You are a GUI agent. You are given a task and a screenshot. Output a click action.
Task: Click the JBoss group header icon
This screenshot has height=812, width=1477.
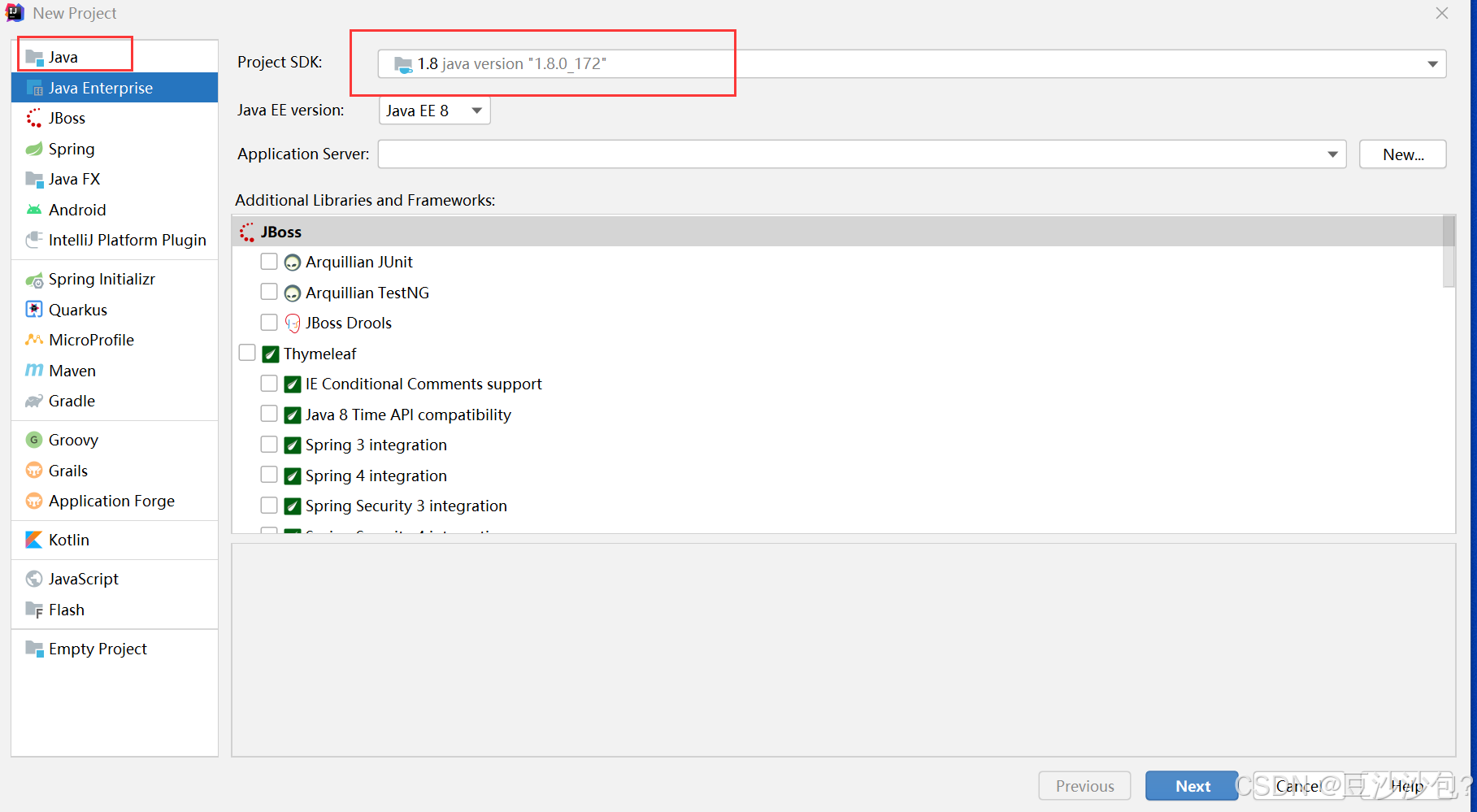point(247,232)
